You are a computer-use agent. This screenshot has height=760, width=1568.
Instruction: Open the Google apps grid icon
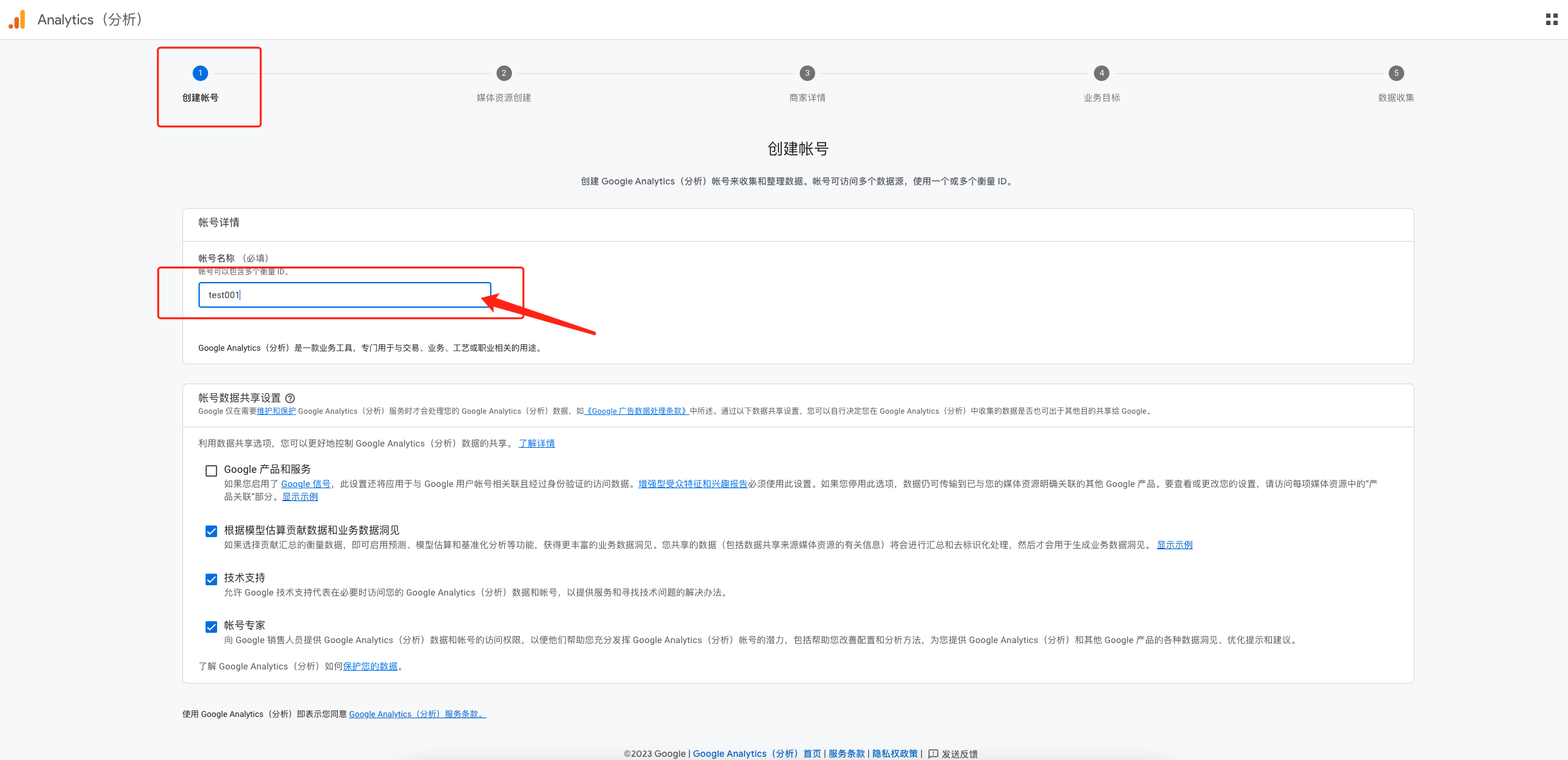point(1551,19)
